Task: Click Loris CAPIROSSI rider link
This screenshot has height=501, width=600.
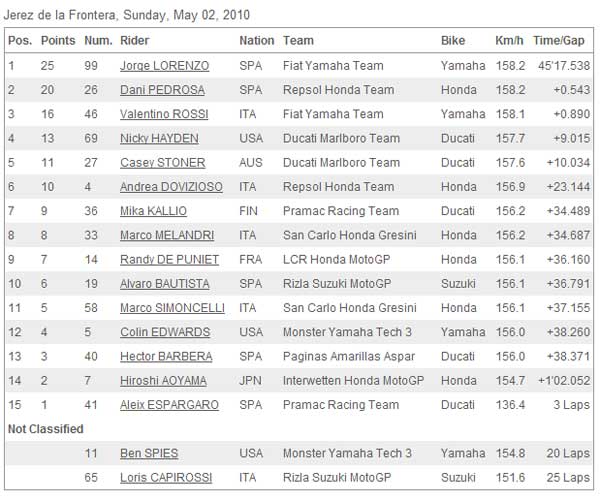Action: (166, 478)
